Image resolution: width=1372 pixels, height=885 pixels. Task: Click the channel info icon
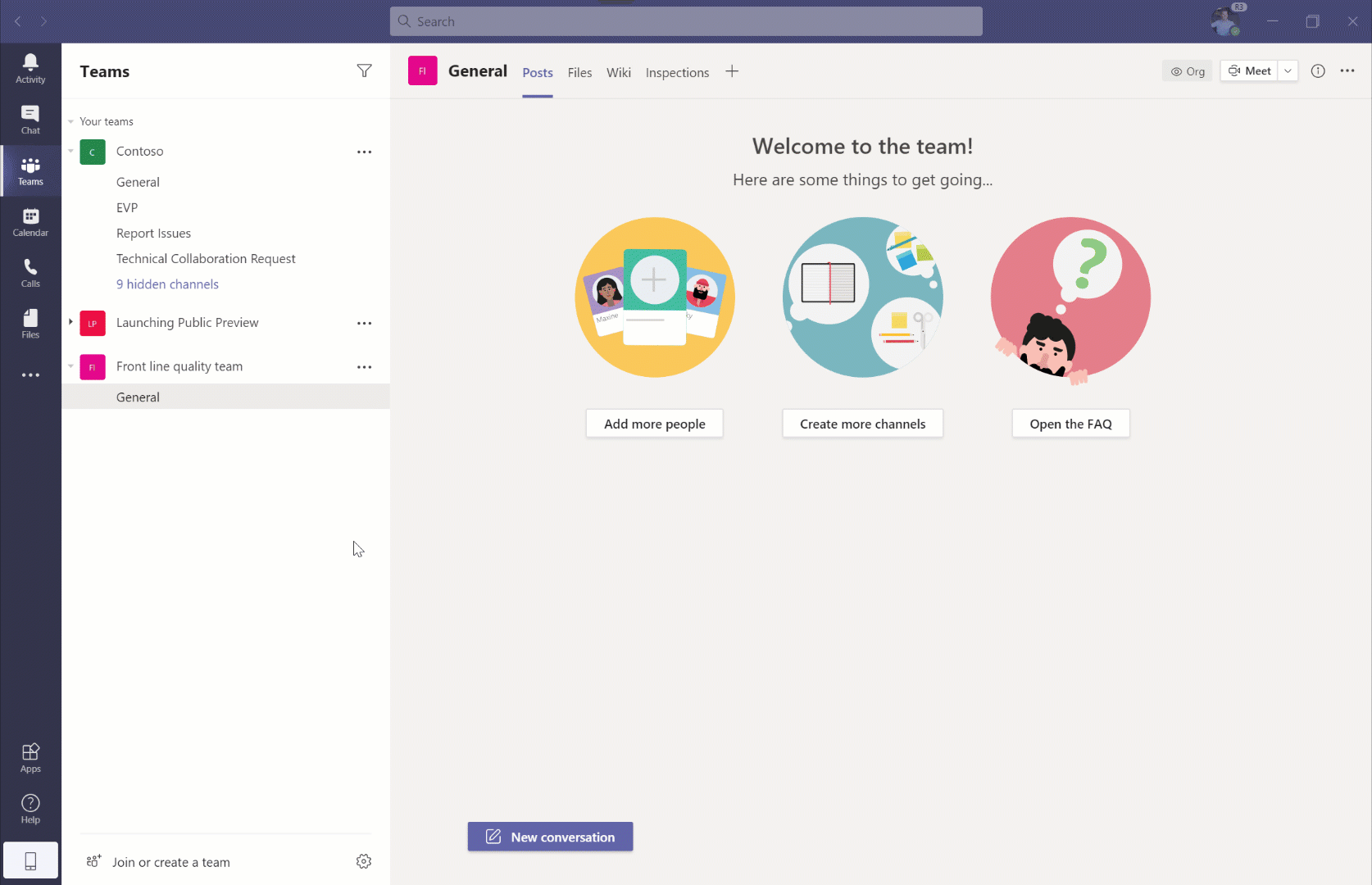(x=1318, y=71)
